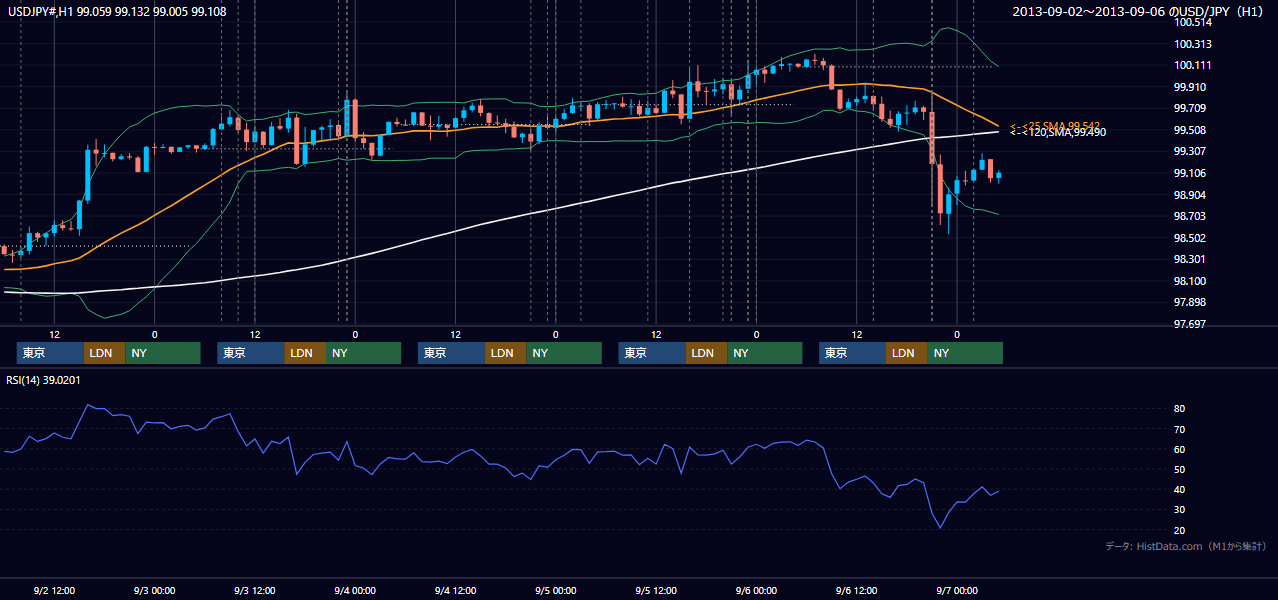Click the white 120,SMA,99.490 annotation
The width and height of the screenshot is (1278, 600).
pos(1058,132)
